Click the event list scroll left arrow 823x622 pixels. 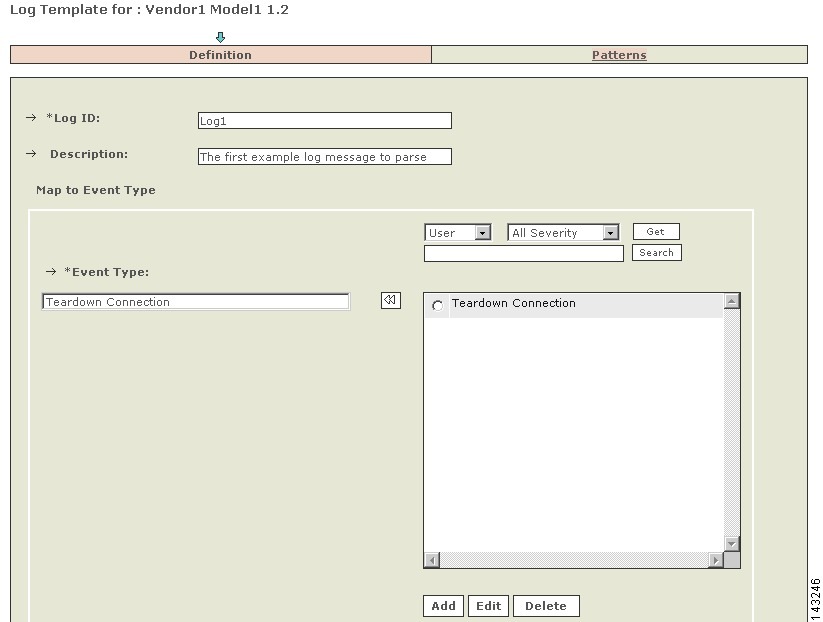(x=432, y=560)
